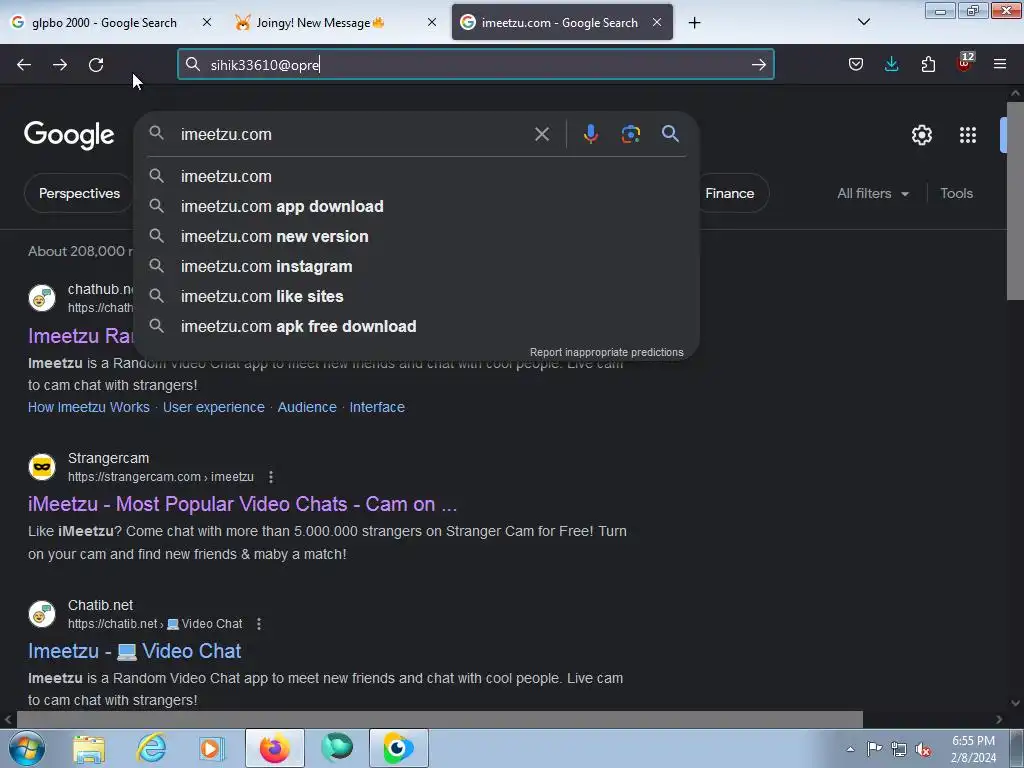Reload the current page

click(x=96, y=65)
